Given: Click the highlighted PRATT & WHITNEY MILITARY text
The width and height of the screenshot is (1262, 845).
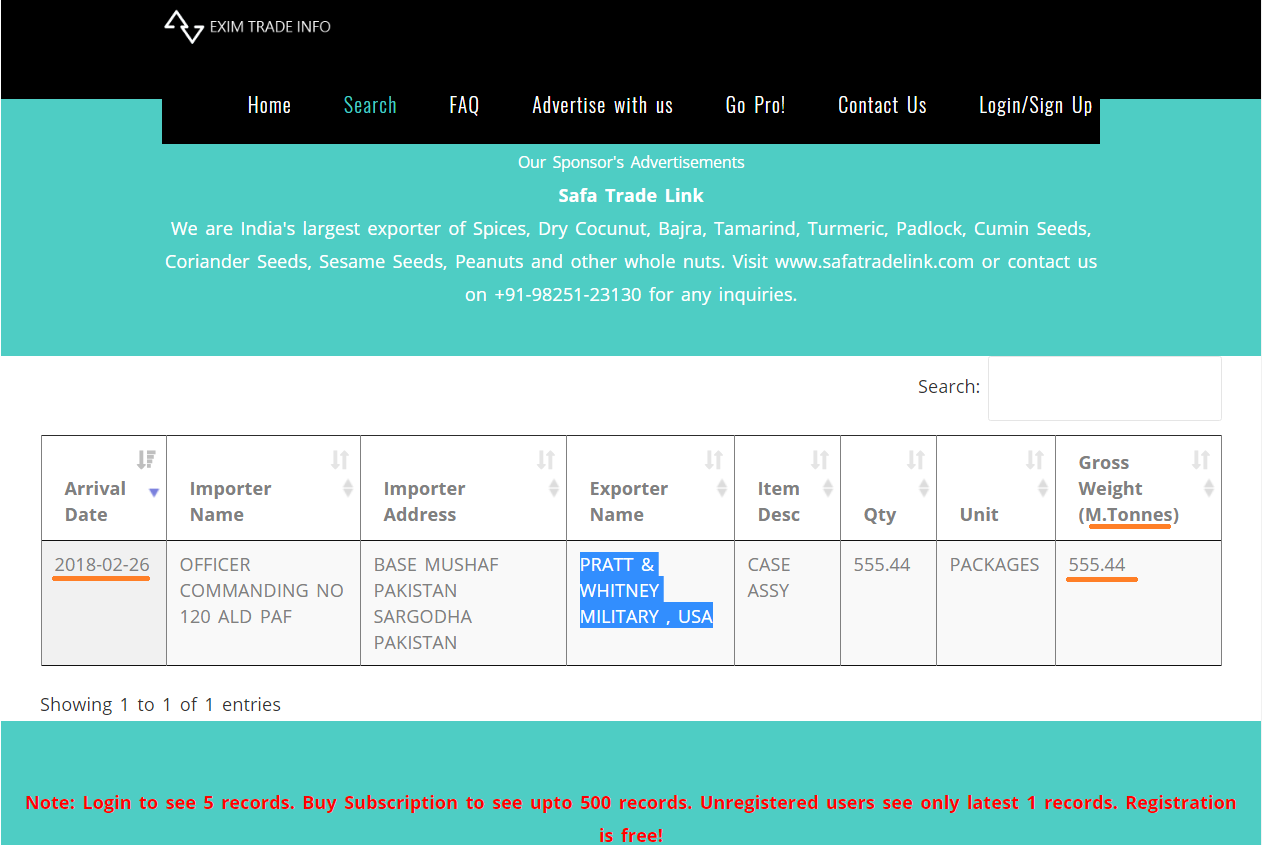Looking at the screenshot, I should [x=646, y=591].
